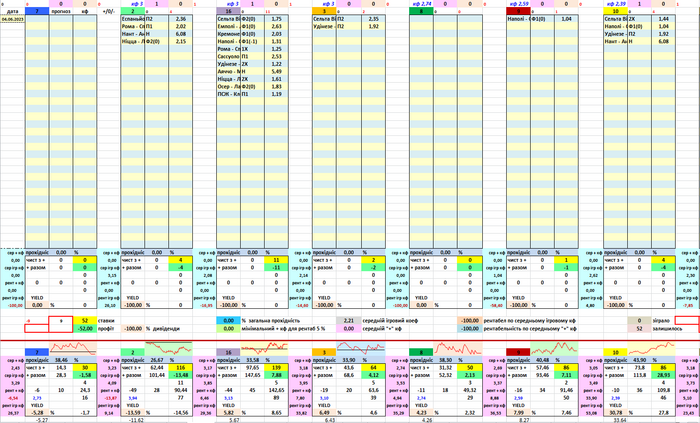
Task: Select the top purple header cell numbered 16
Action: pos(229,11)
